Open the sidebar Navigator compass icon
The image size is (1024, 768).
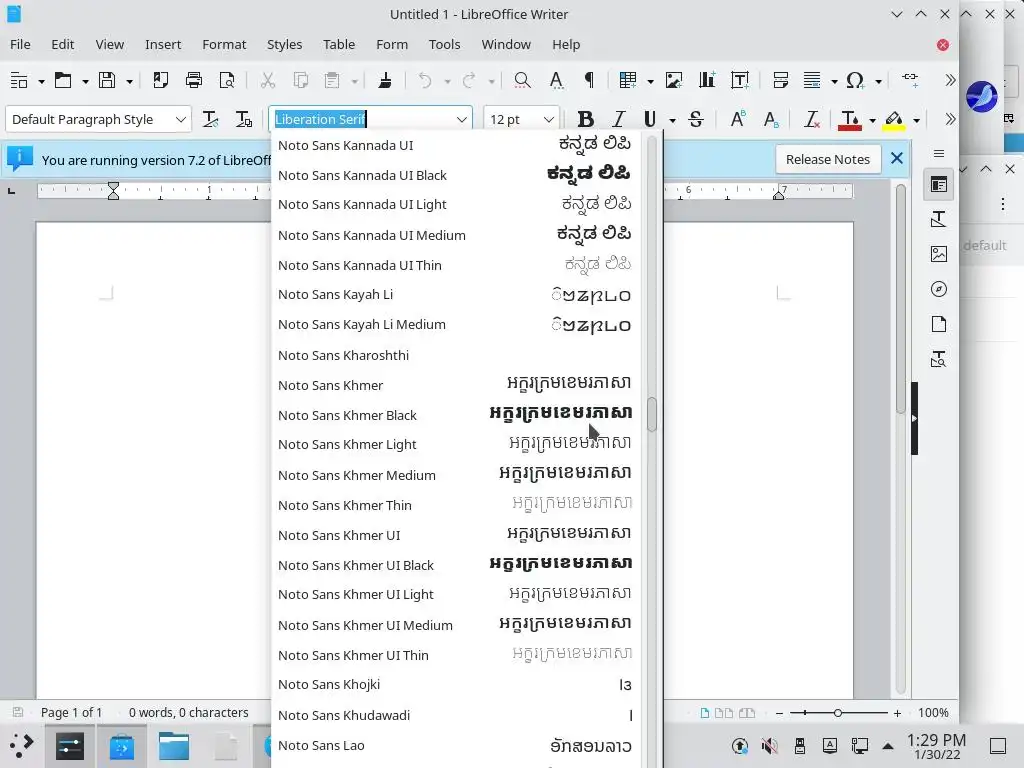coord(938,289)
